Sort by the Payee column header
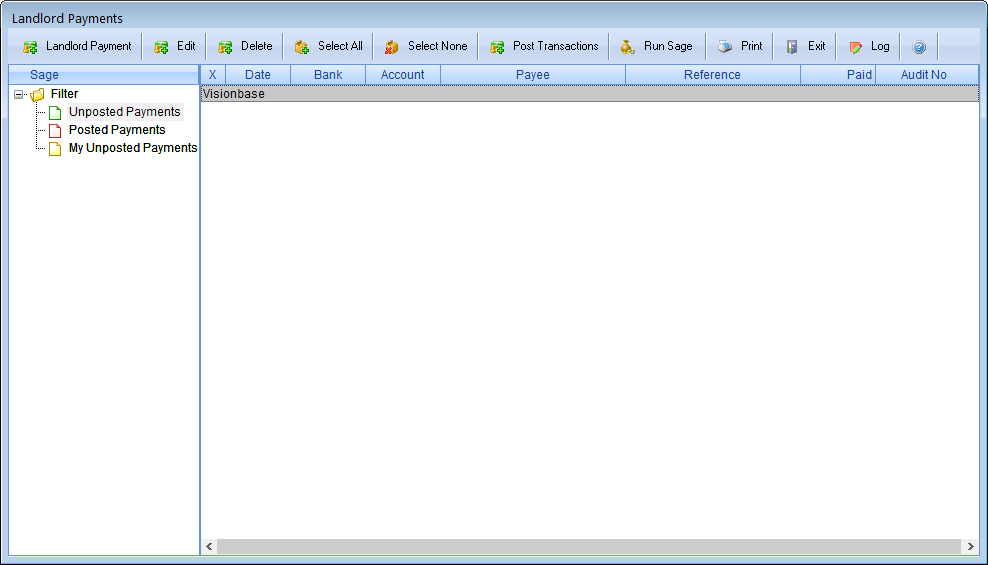 (532, 75)
